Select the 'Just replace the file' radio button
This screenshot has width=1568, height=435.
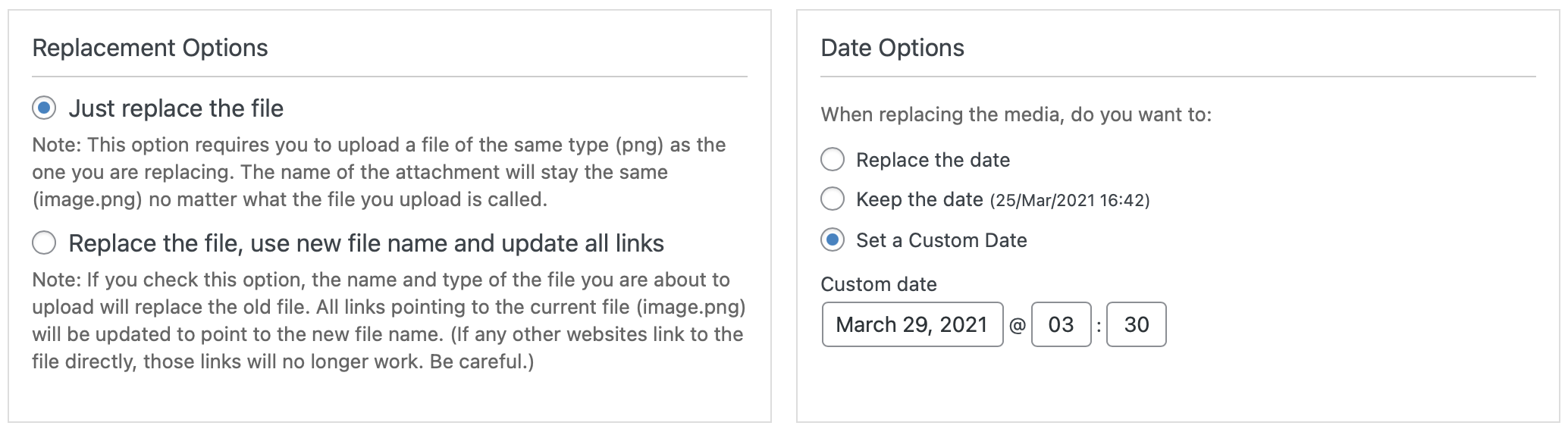[x=44, y=108]
